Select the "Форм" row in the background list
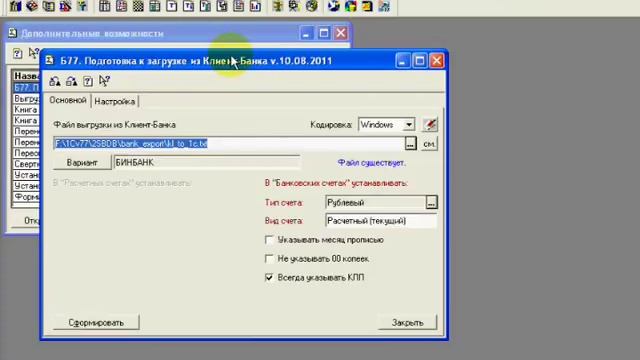The image size is (640, 360). [x=26, y=197]
